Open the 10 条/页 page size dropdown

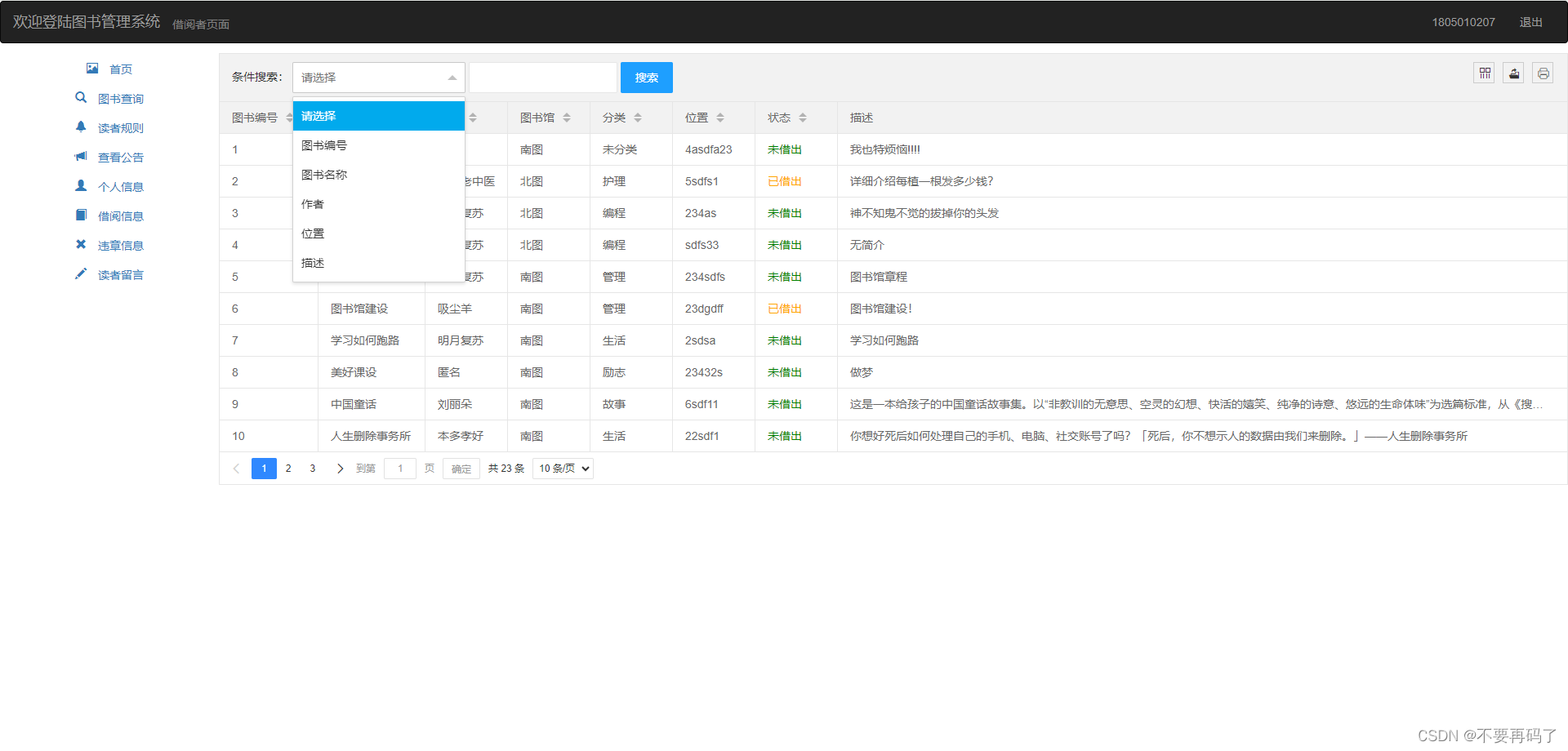pos(563,469)
